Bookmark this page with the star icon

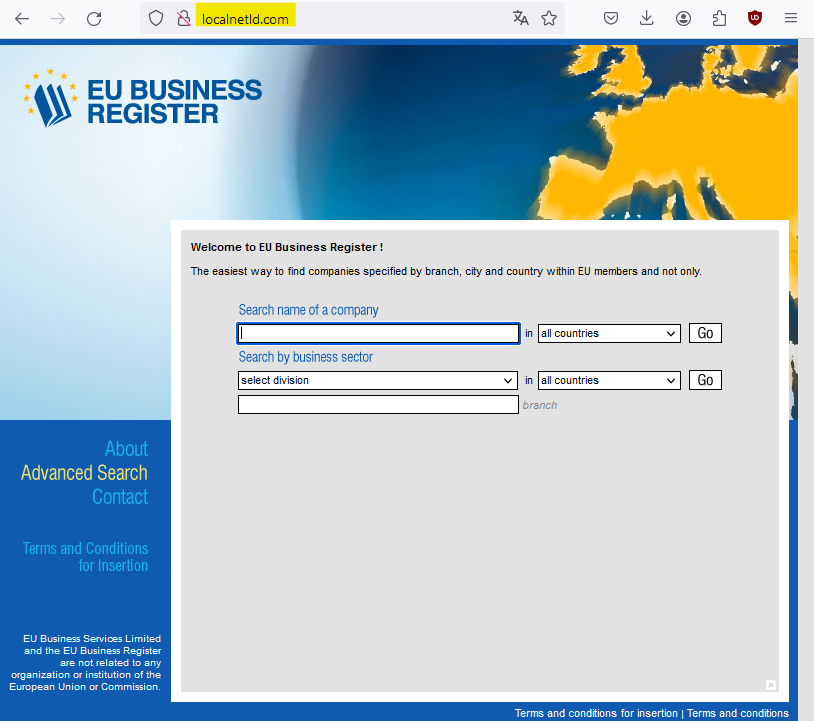(549, 18)
